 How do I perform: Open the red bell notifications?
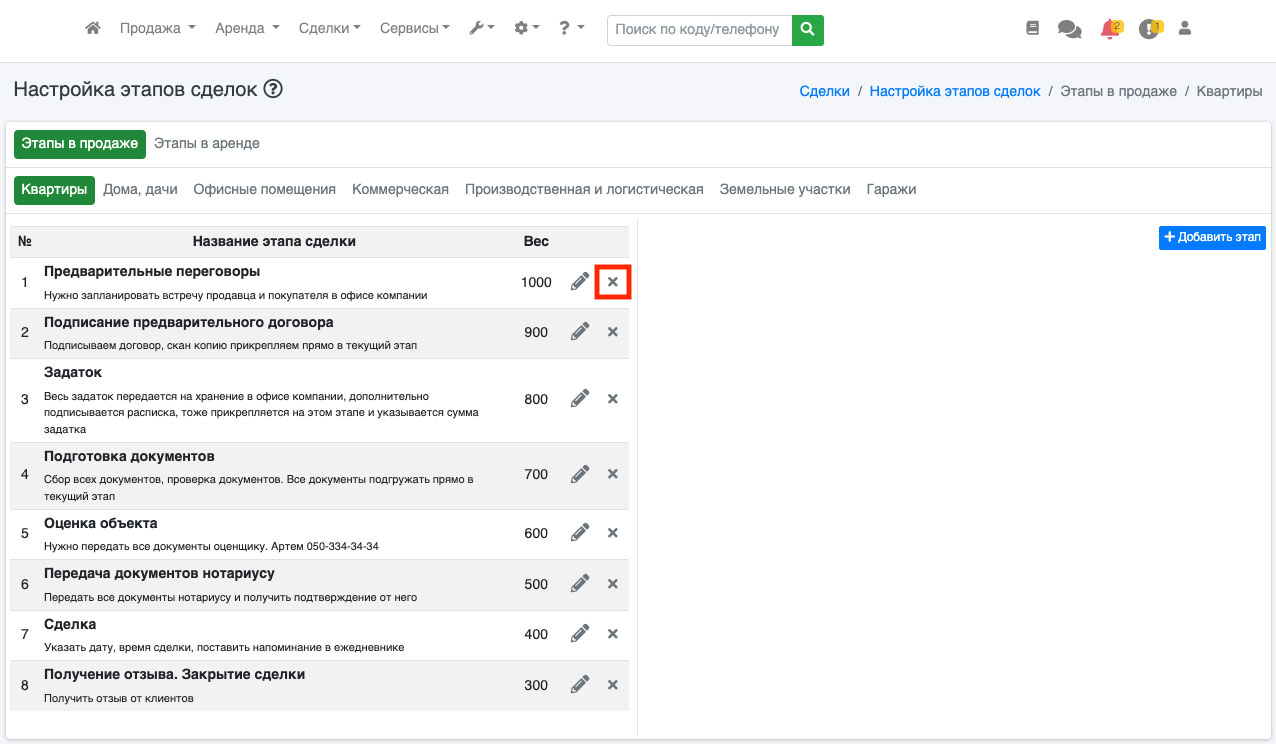[x=1109, y=29]
